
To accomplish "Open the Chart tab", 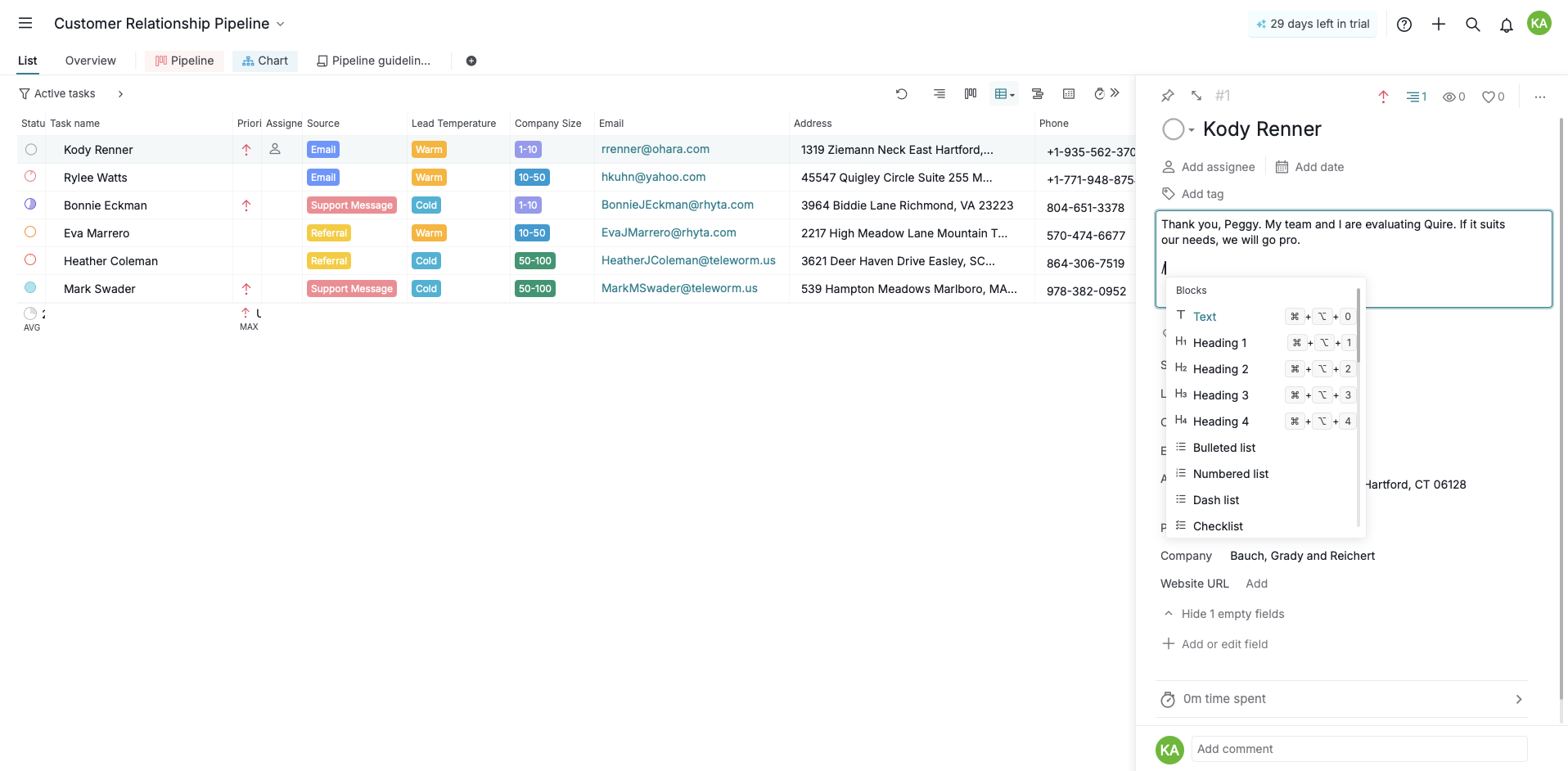I will pyautogui.click(x=265, y=61).
